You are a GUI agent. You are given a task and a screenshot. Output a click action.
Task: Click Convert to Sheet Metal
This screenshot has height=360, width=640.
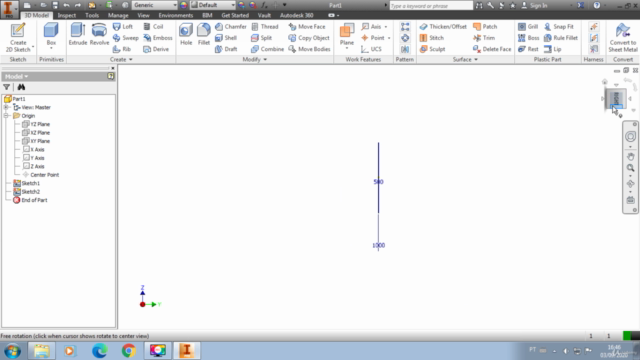[x=622, y=38]
